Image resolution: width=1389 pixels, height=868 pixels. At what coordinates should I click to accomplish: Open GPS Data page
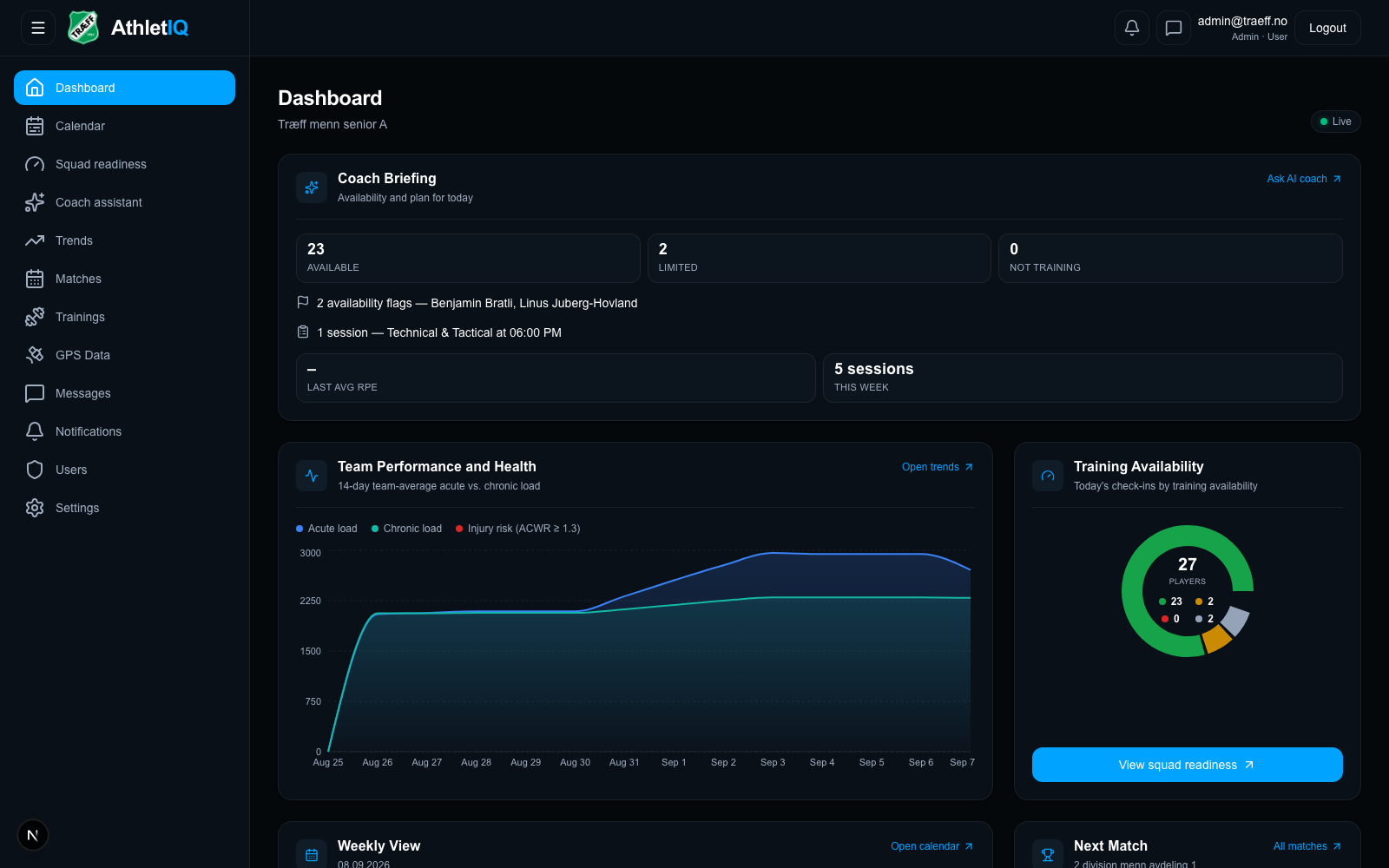click(x=124, y=355)
